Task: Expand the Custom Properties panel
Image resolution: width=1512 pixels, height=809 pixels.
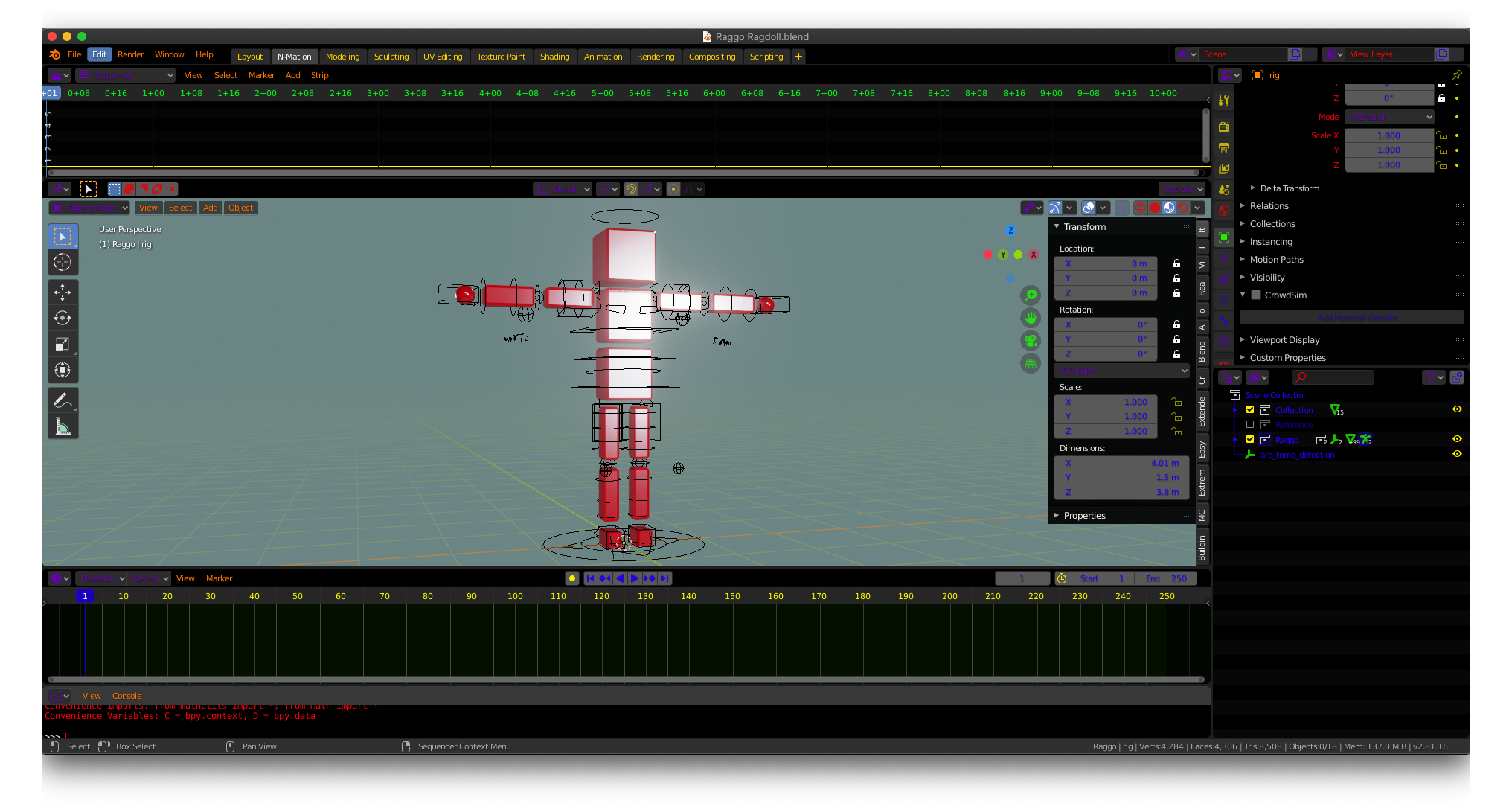Action: coord(1287,358)
